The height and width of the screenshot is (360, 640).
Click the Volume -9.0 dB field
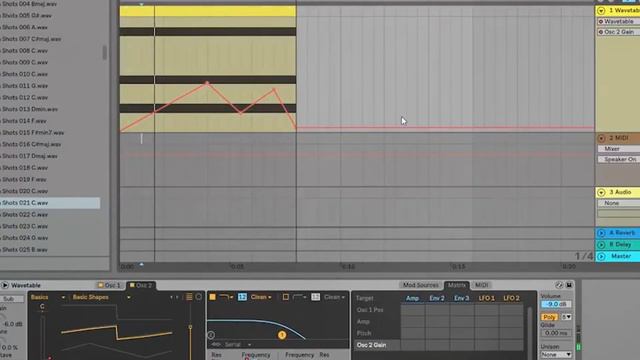pos(556,304)
